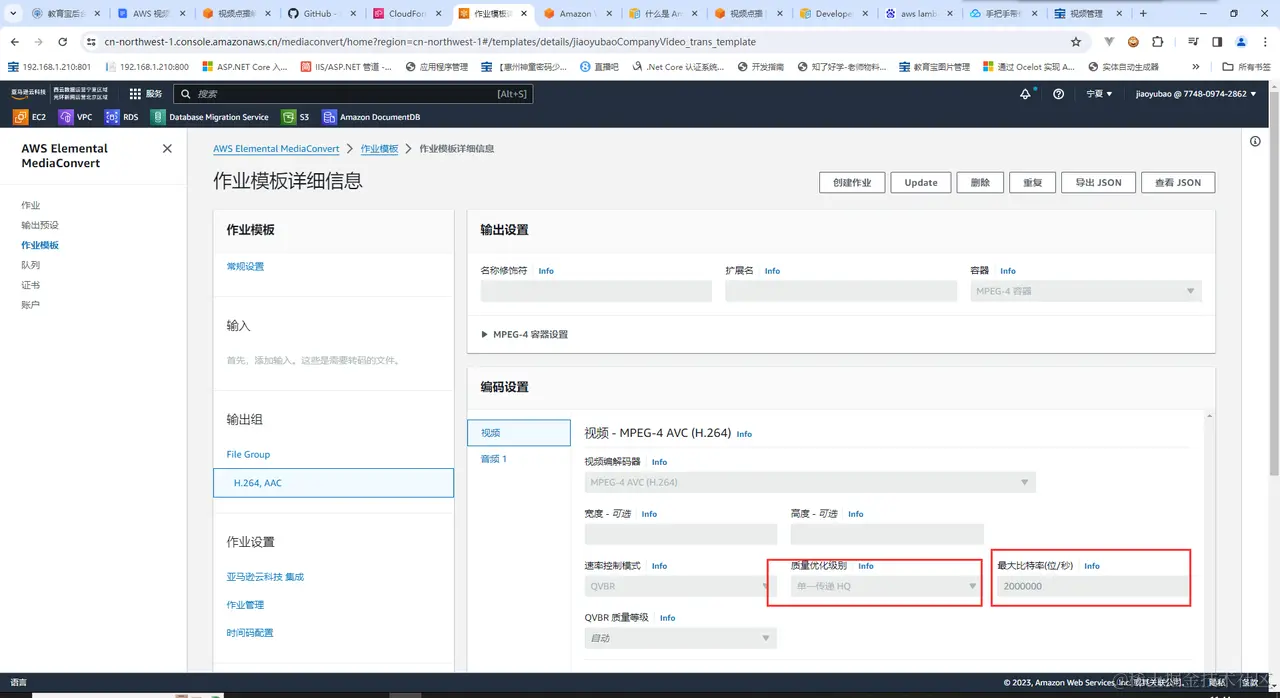Switch to the GitHub browser tab
The height and width of the screenshot is (698, 1280).
(x=323, y=14)
